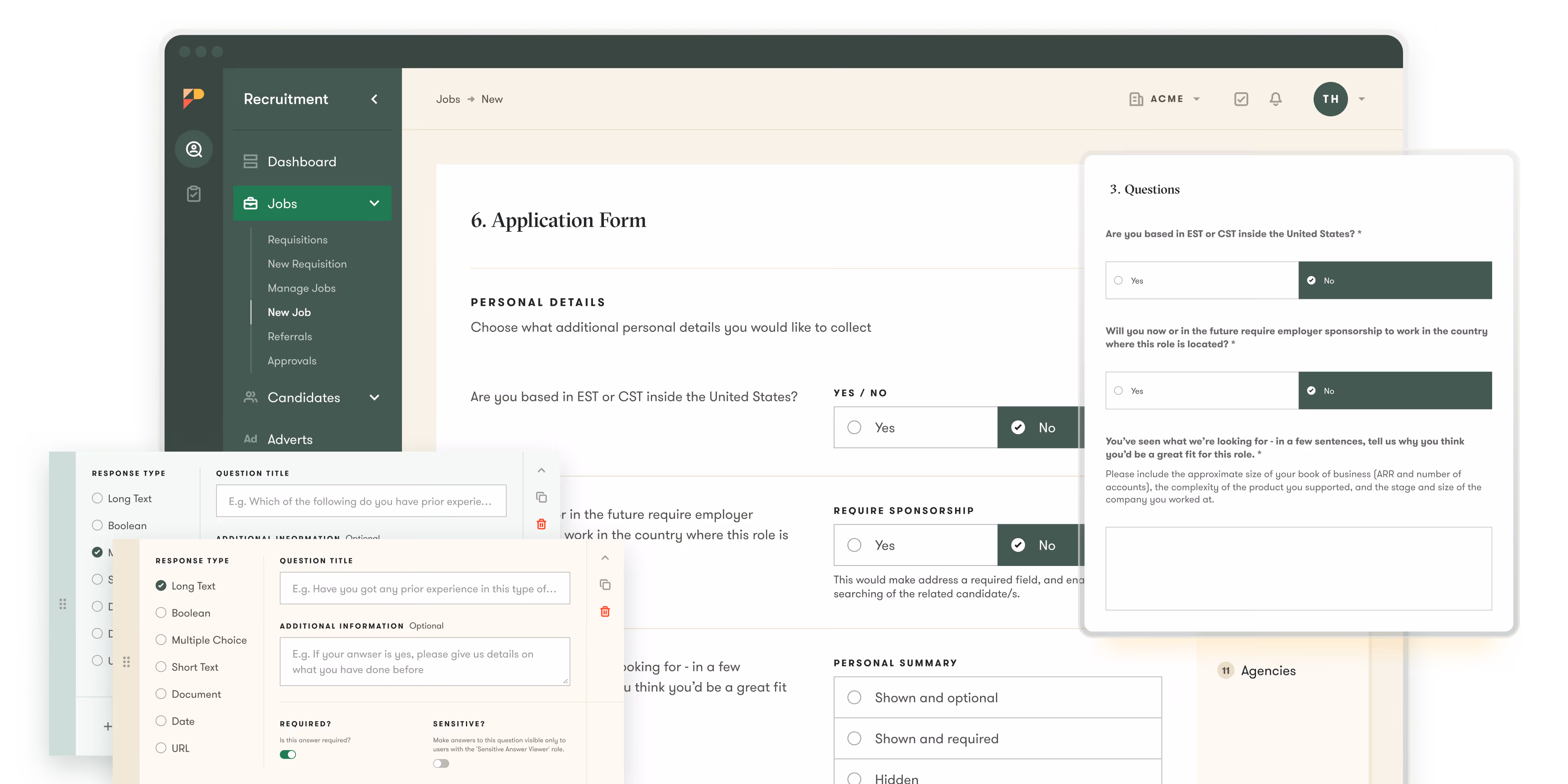The height and width of the screenshot is (784, 1568).
Task: Duplicate question using copy icon in front panel
Action: [605, 585]
